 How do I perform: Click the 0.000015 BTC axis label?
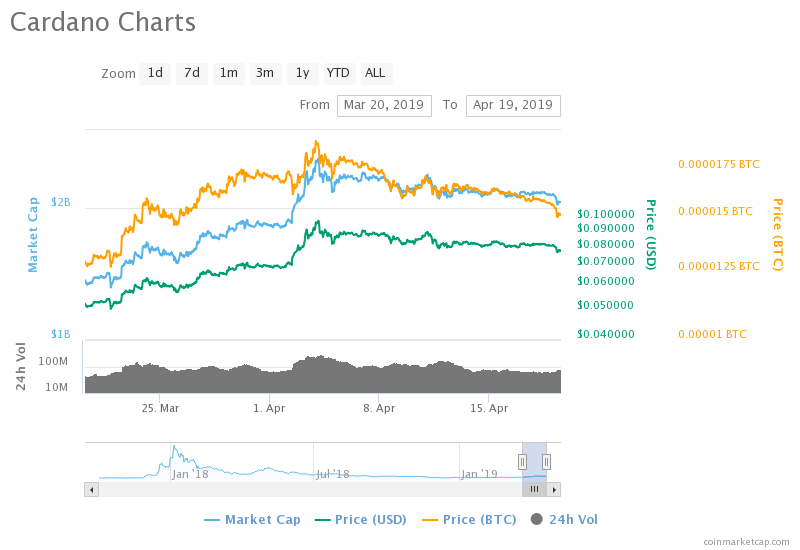[x=715, y=211]
